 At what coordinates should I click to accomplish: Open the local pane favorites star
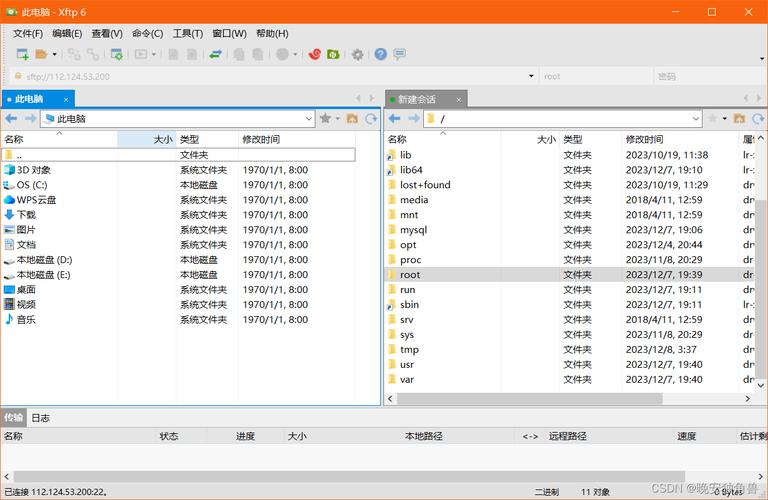click(325, 119)
